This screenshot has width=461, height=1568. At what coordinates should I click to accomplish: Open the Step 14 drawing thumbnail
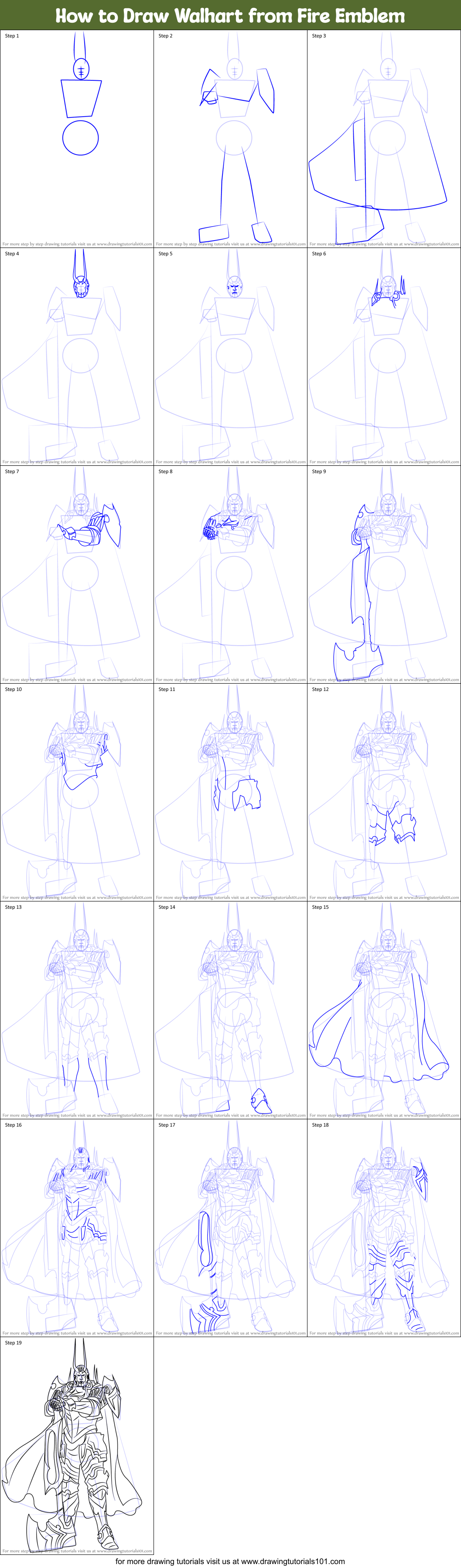pyautogui.click(x=230, y=1011)
